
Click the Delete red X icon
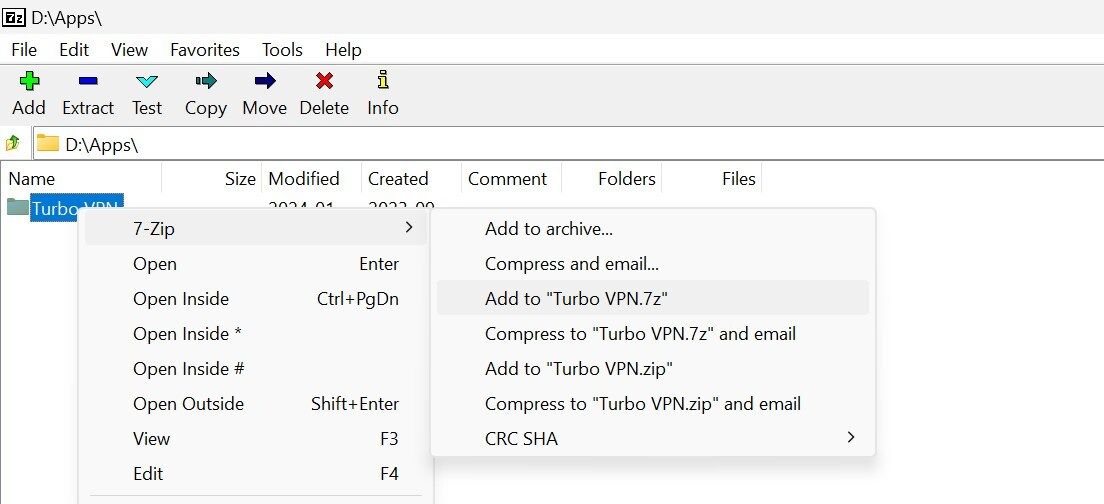(325, 81)
